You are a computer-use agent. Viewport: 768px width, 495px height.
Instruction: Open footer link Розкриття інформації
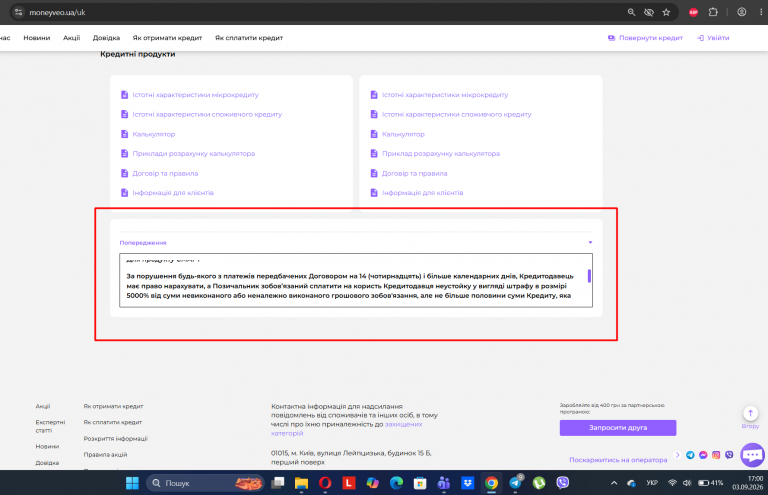tap(116, 438)
